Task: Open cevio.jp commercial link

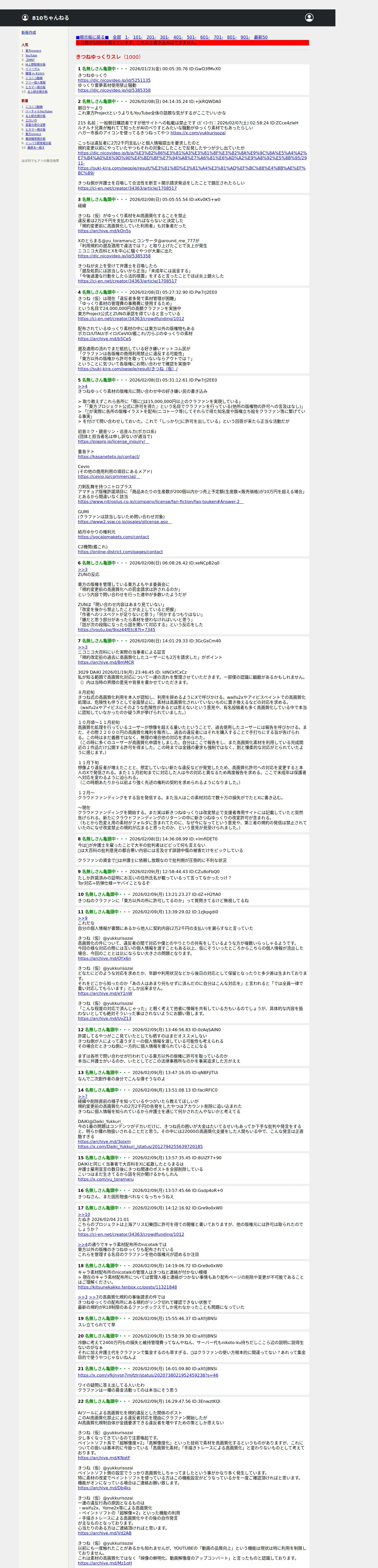Action: click(109, 477)
